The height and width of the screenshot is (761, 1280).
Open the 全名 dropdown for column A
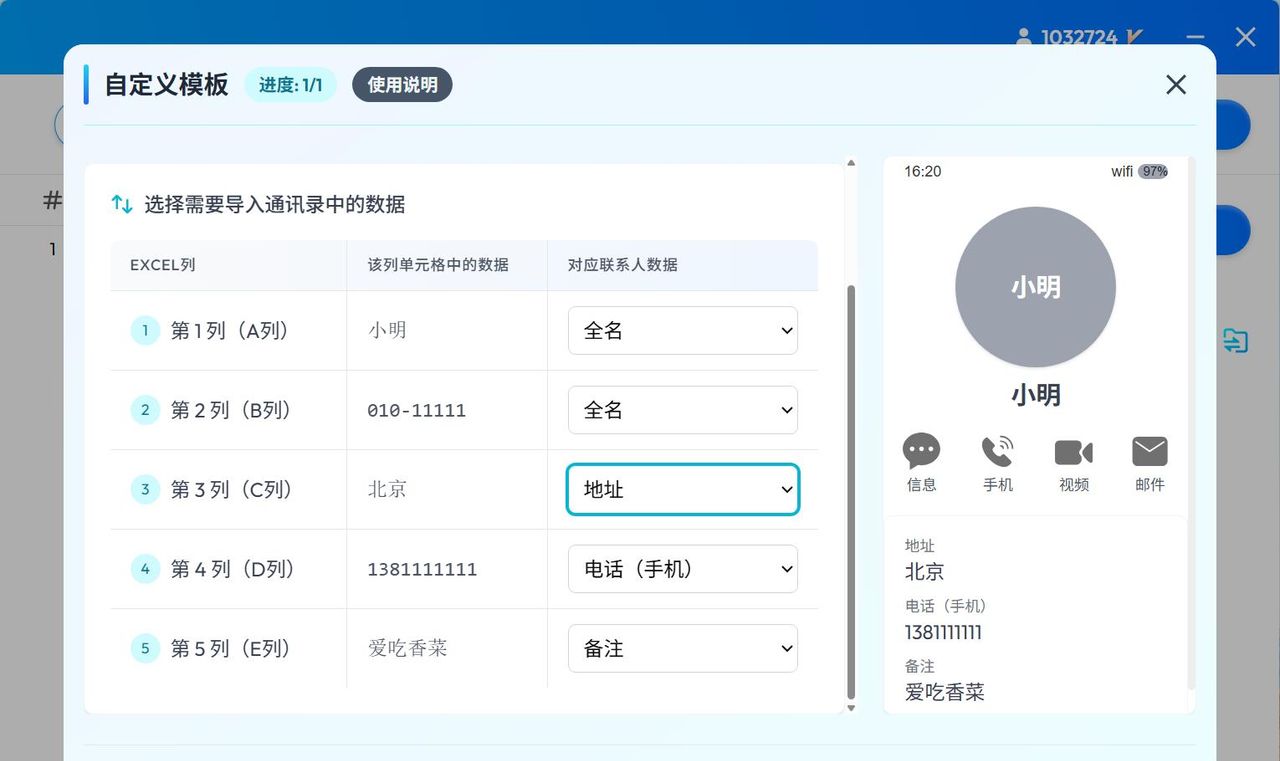coord(683,330)
